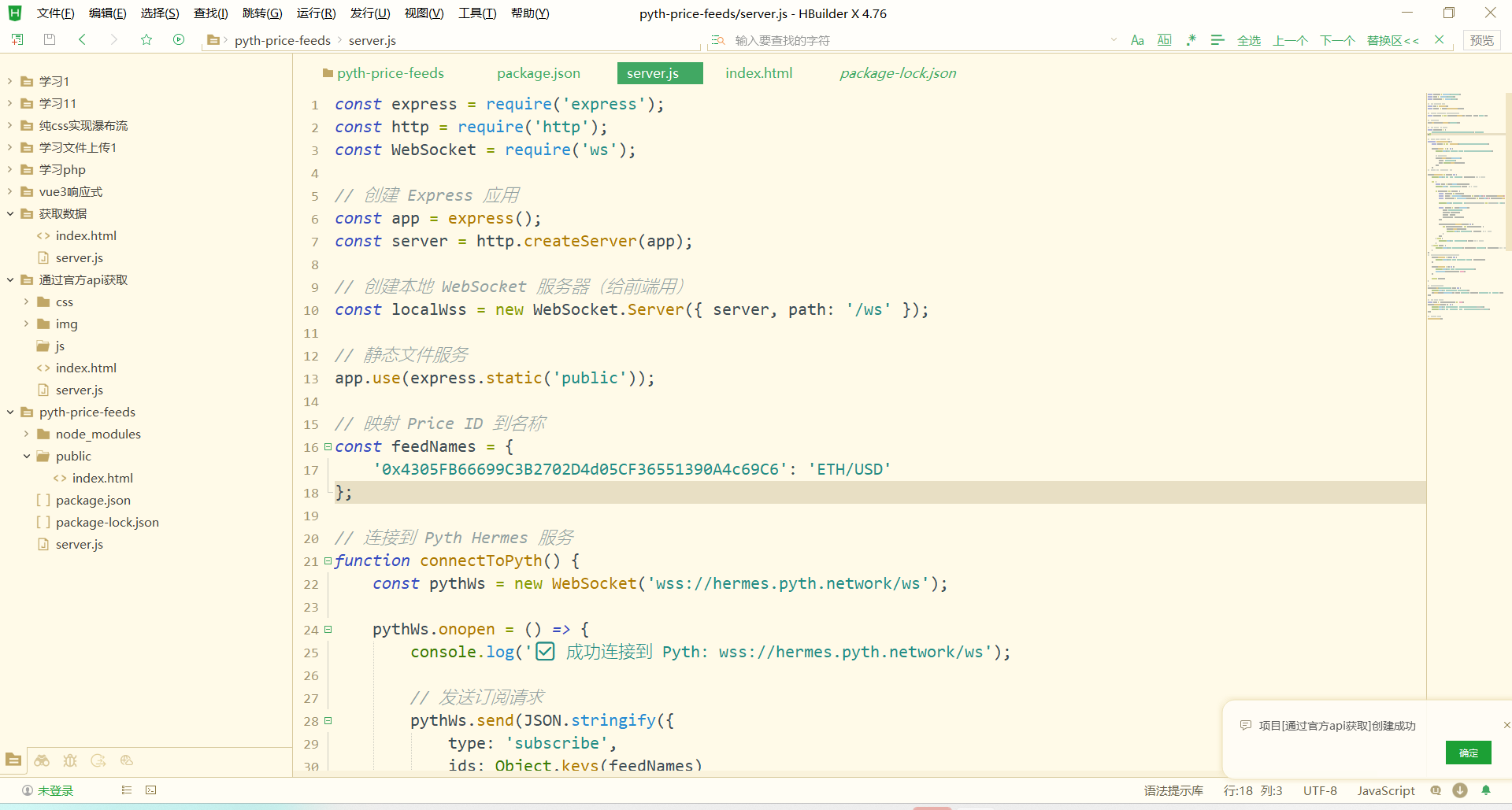Switch to the index.html editor tab

click(x=758, y=73)
